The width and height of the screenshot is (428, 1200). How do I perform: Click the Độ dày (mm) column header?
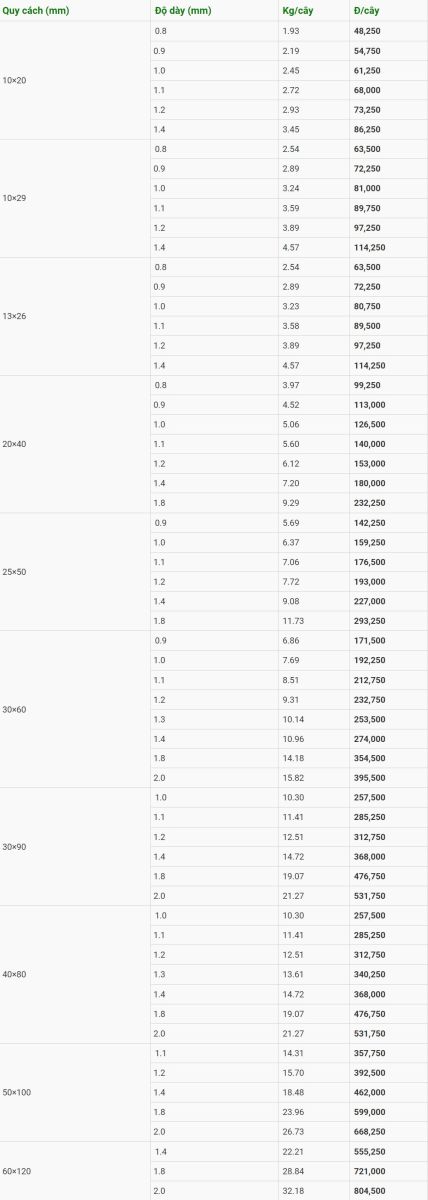183,11
